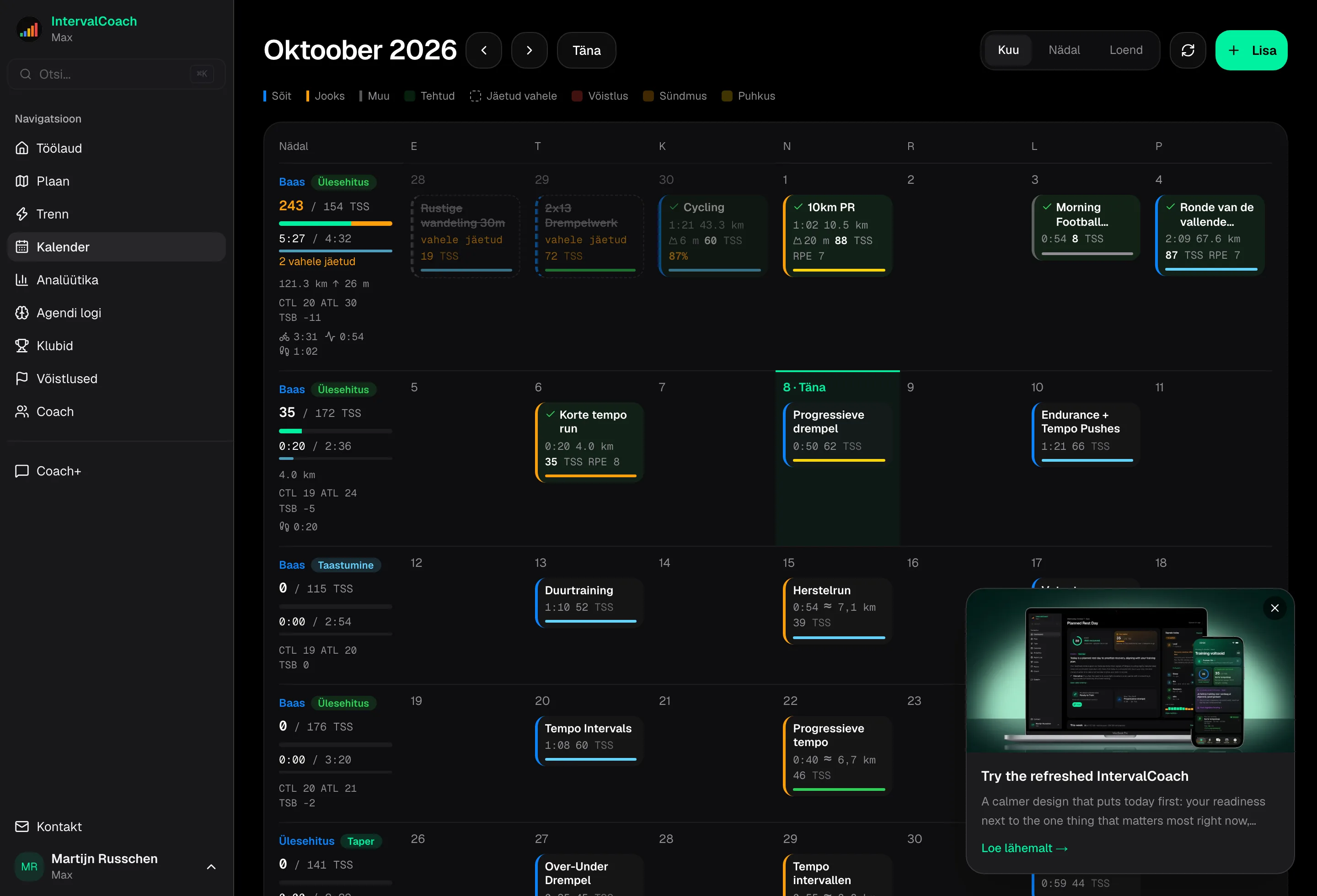Open Töölaud home icon in sidebar
1317x896 pixels.
coord(21,149)
